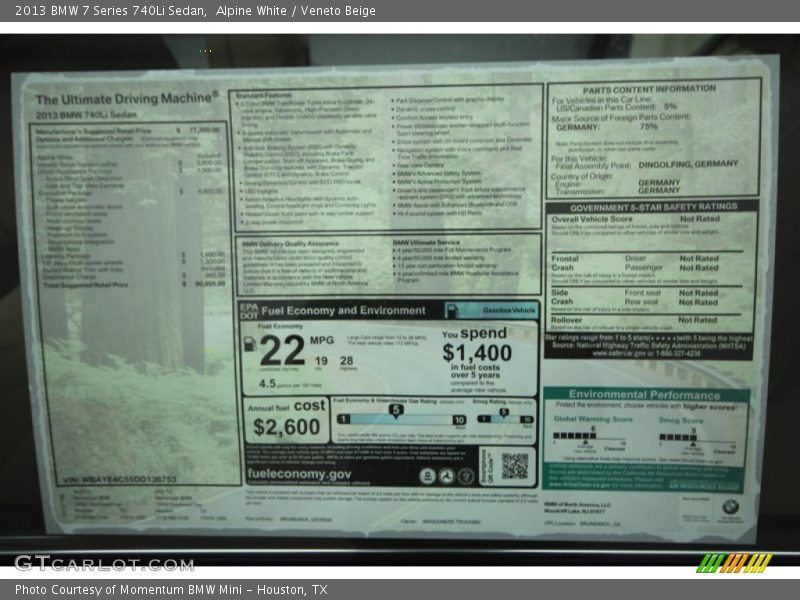Click the BMW roundel logo on the sticker
Image resolution: width=800 pixels, height=600 pixels.
(730, 507)
